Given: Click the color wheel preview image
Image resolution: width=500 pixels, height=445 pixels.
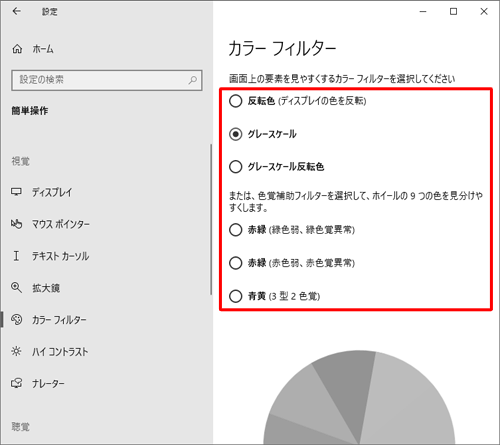Looking at the screenshot, I should [x=359, y=397].
